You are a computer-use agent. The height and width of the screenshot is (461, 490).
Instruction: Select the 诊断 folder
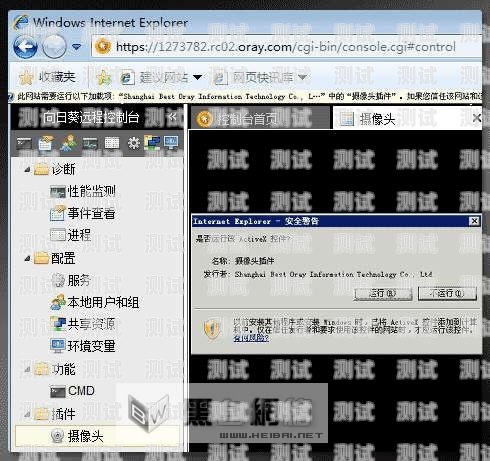tap(55, 169)
